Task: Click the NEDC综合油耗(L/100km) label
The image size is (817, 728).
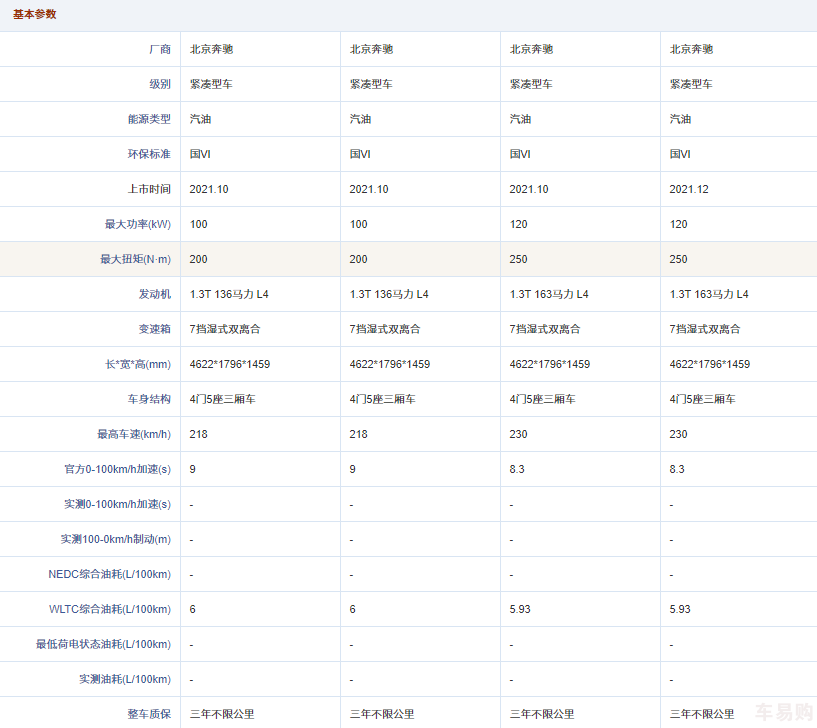Action: click(x=109, y=574)
